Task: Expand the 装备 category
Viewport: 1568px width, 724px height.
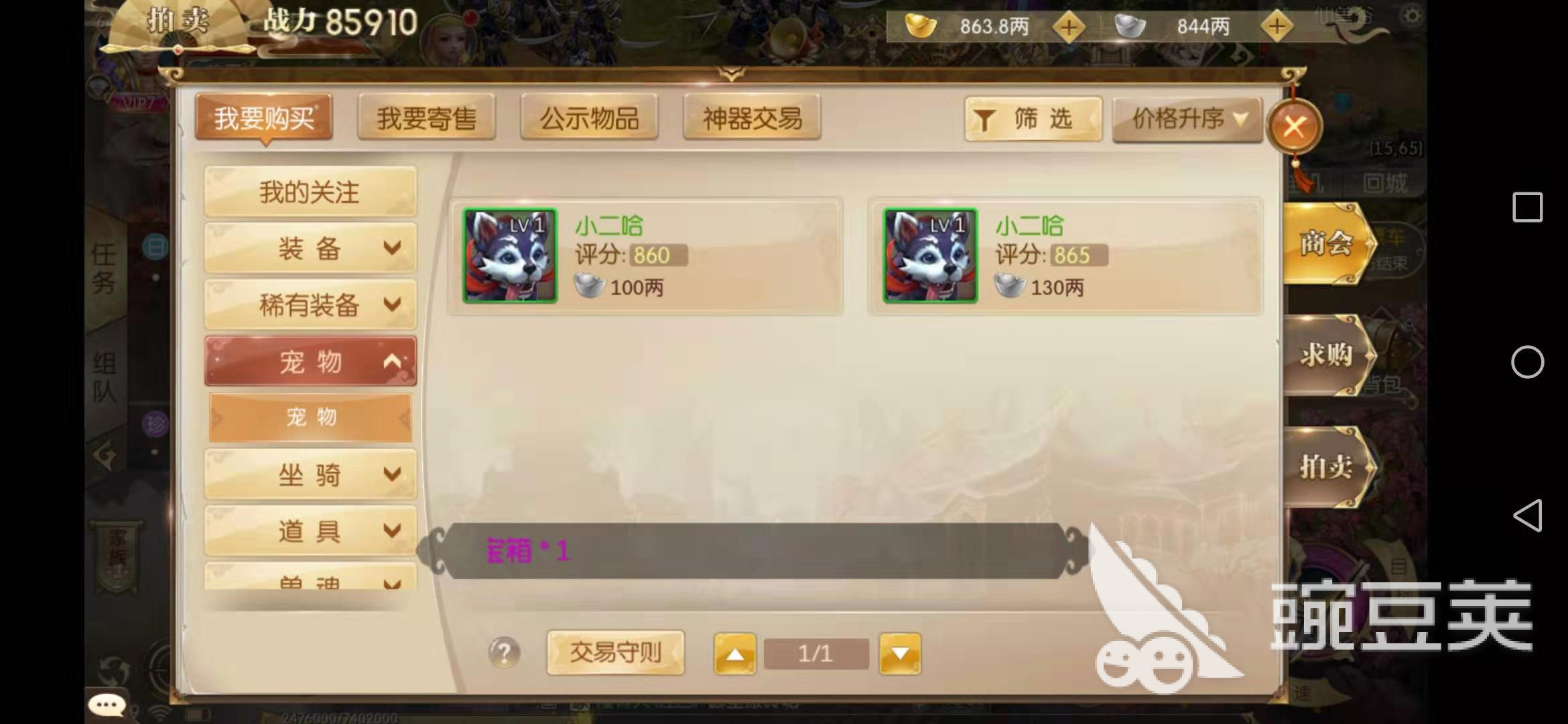Action: (x=310, y=248)
